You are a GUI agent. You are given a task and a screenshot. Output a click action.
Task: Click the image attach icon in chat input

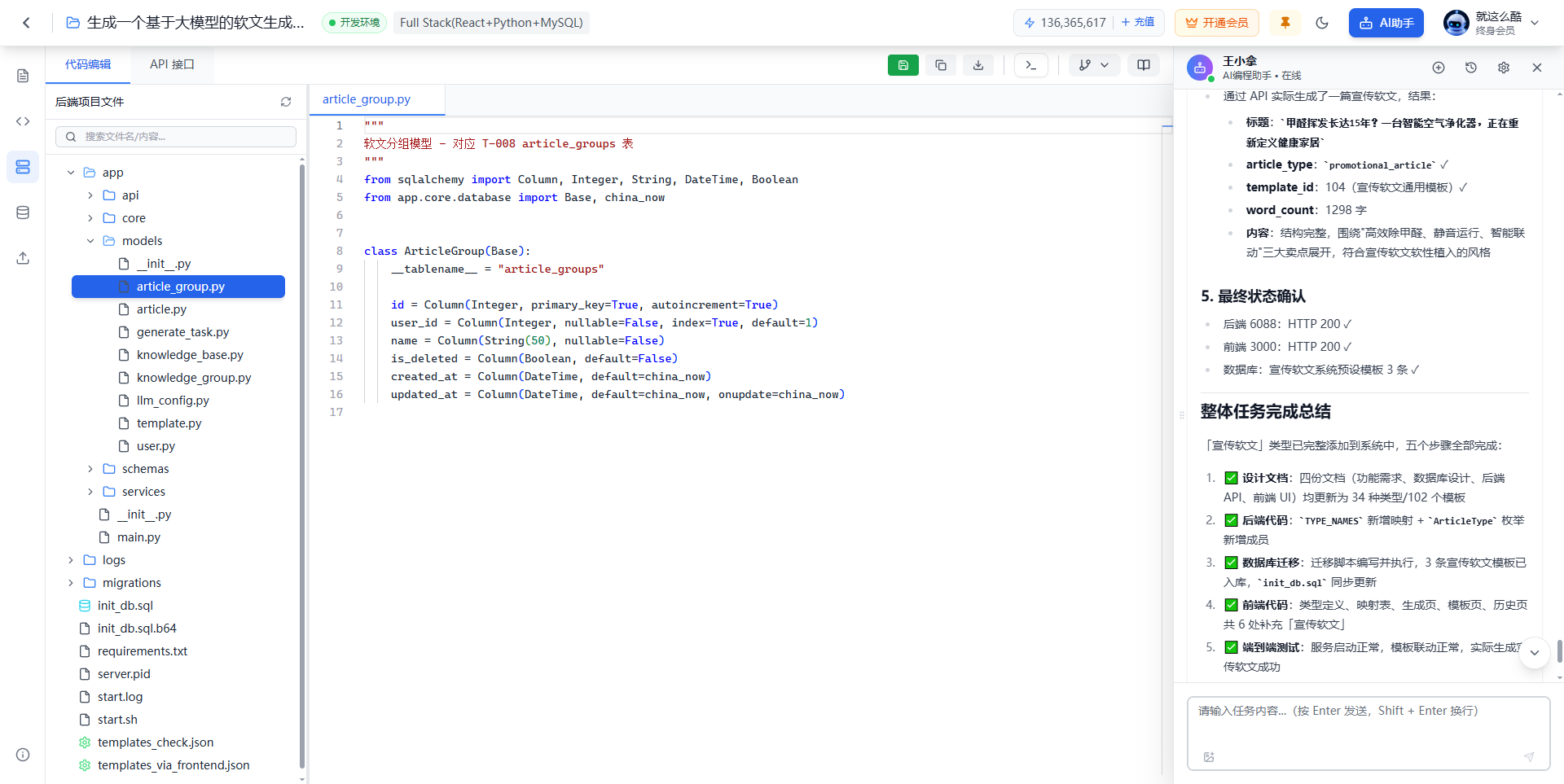[x=1209, y=757]
